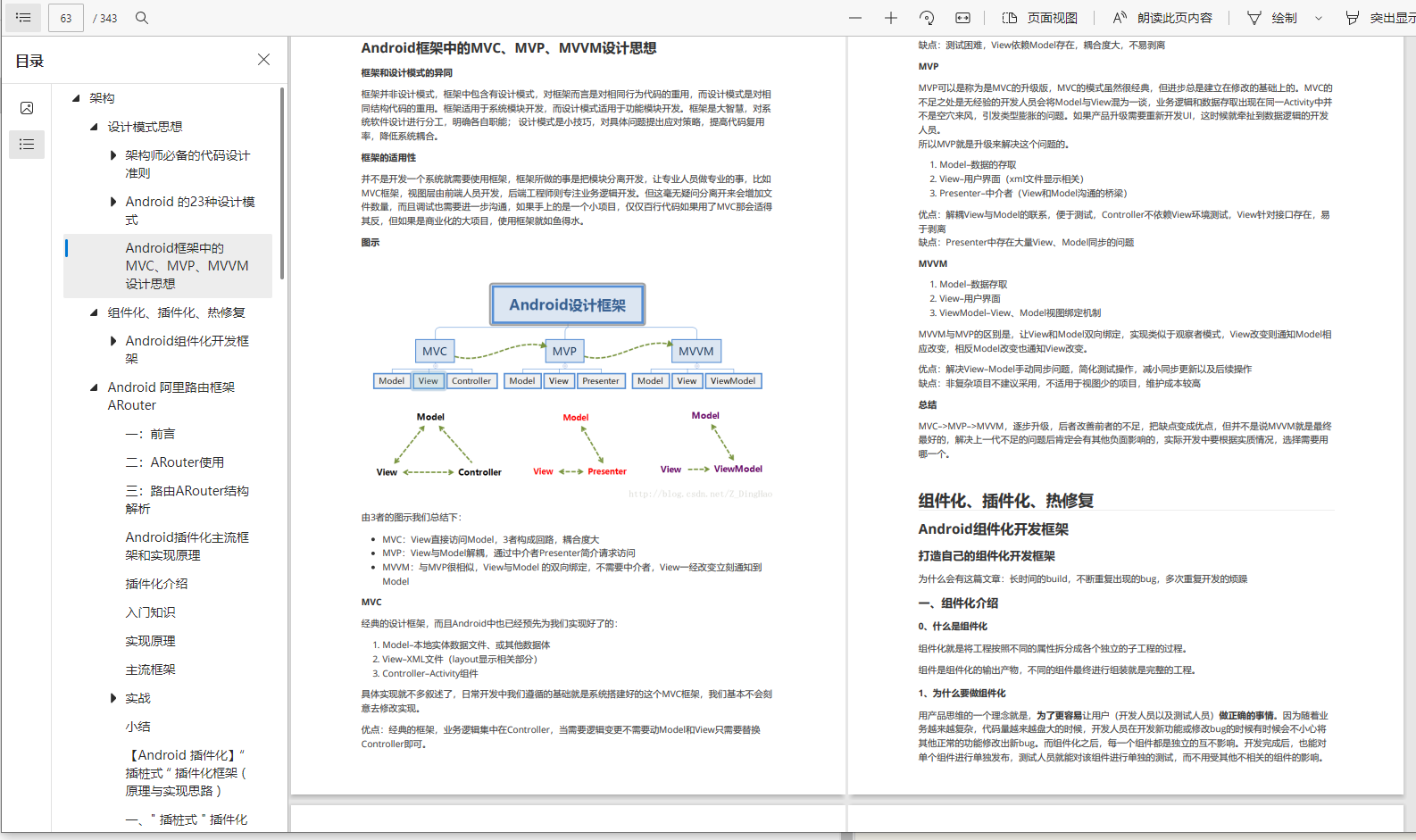Viewport: 1416px width, 840px height.
Task: Expand the 实战 tree node
Action: pos(113,698)
